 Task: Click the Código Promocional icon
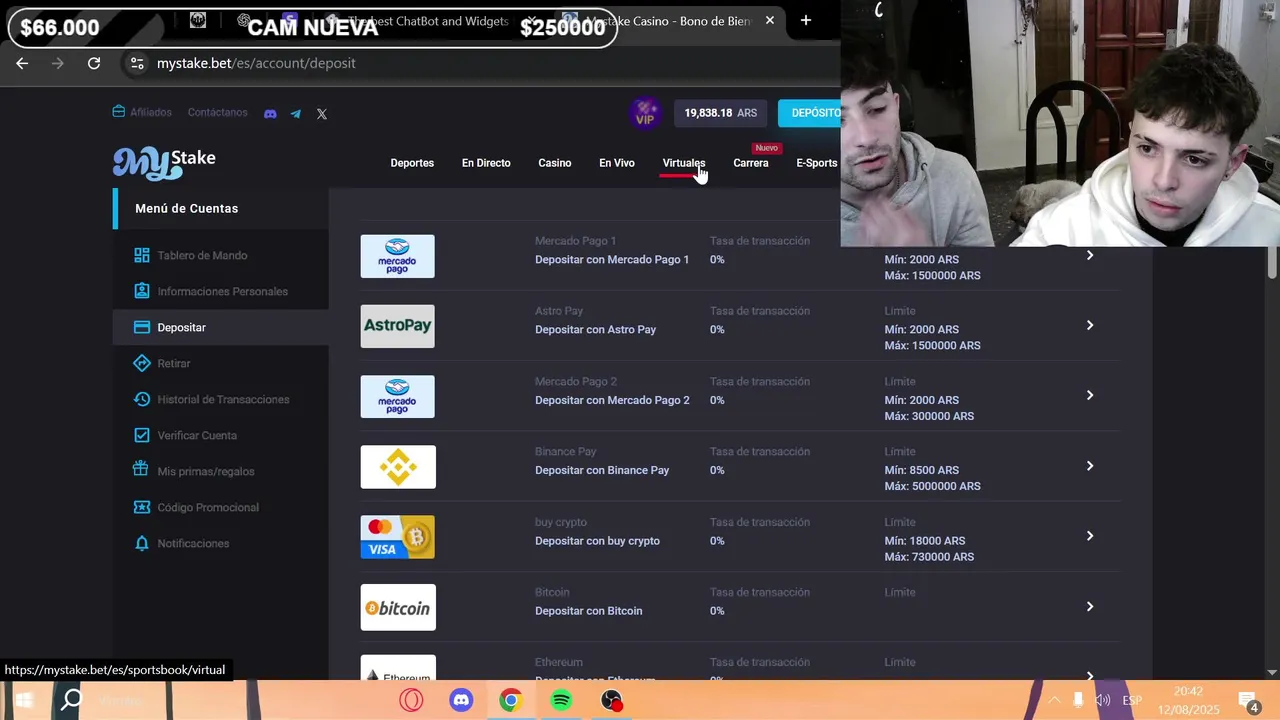click(x=141, y=507)
